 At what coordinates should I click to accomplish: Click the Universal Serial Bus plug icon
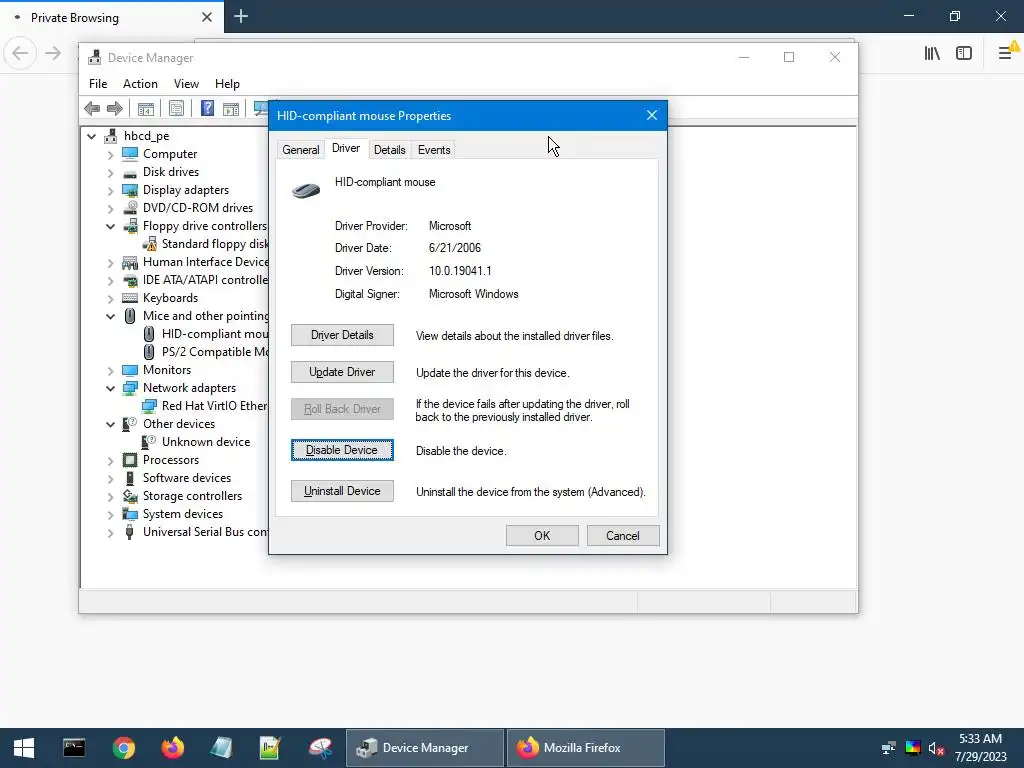coord(130,532)
